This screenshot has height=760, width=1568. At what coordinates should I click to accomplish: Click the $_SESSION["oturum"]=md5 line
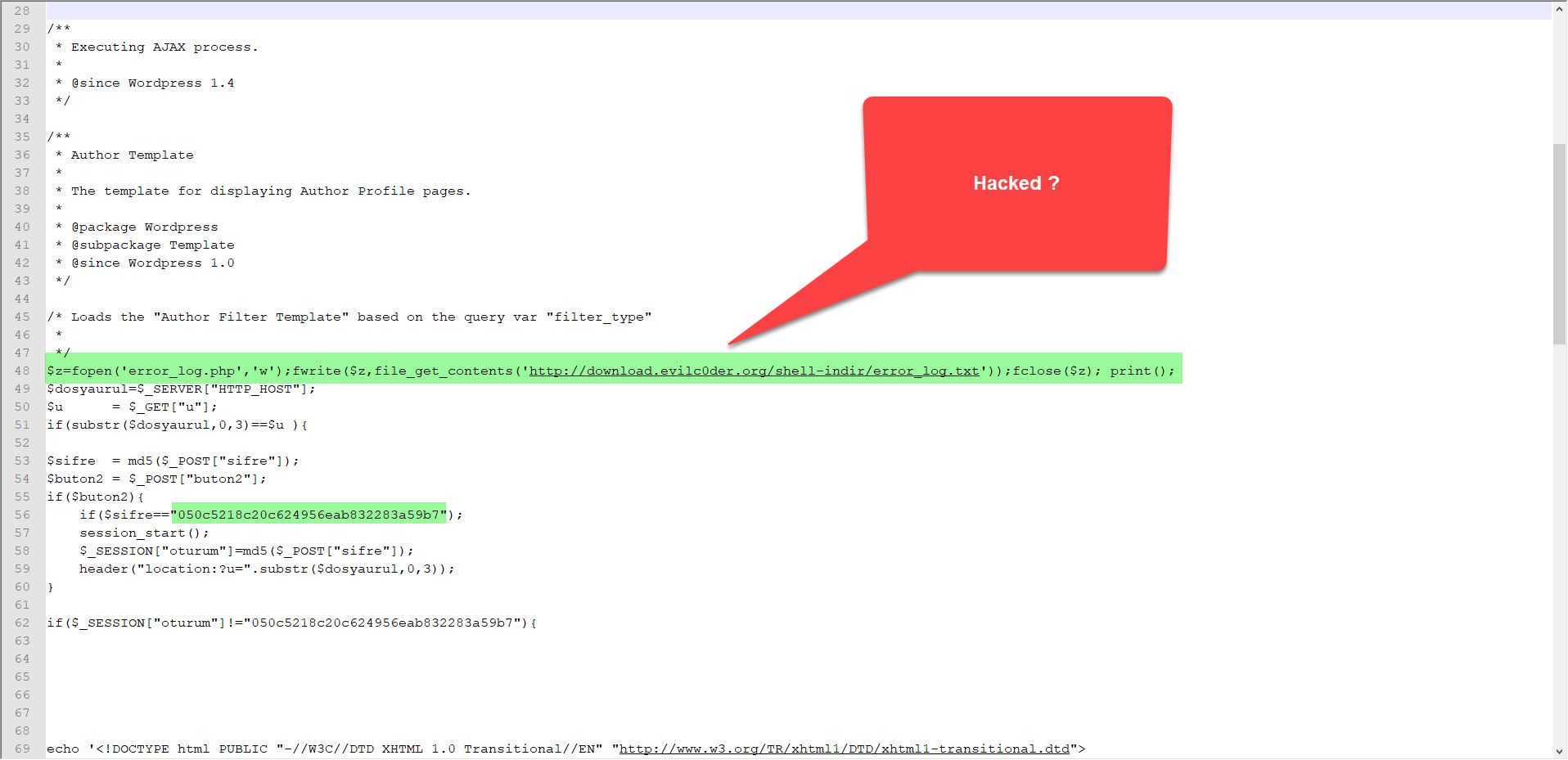click(x=246, y=551)
